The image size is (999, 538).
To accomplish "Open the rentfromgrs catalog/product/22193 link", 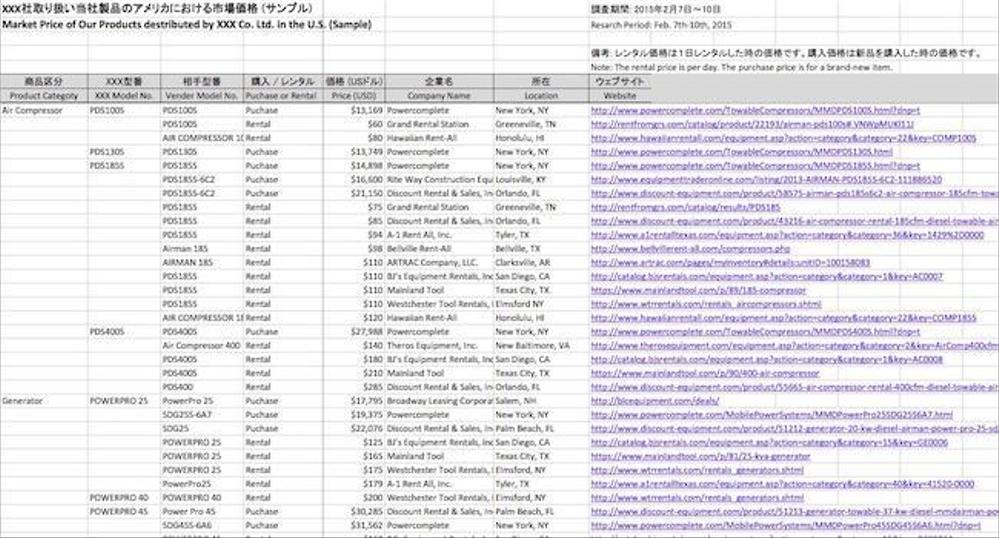I will click(752, 124).
